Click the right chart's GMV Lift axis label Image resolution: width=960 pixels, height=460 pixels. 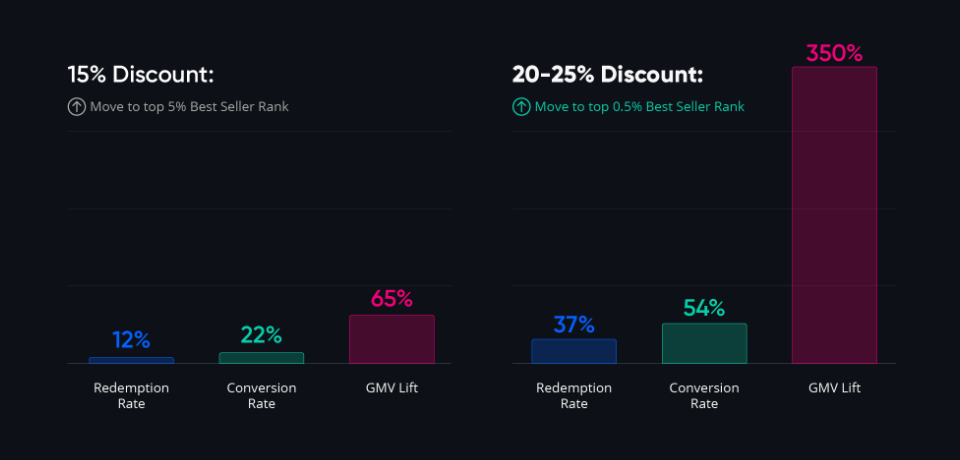tap(834, 388)
